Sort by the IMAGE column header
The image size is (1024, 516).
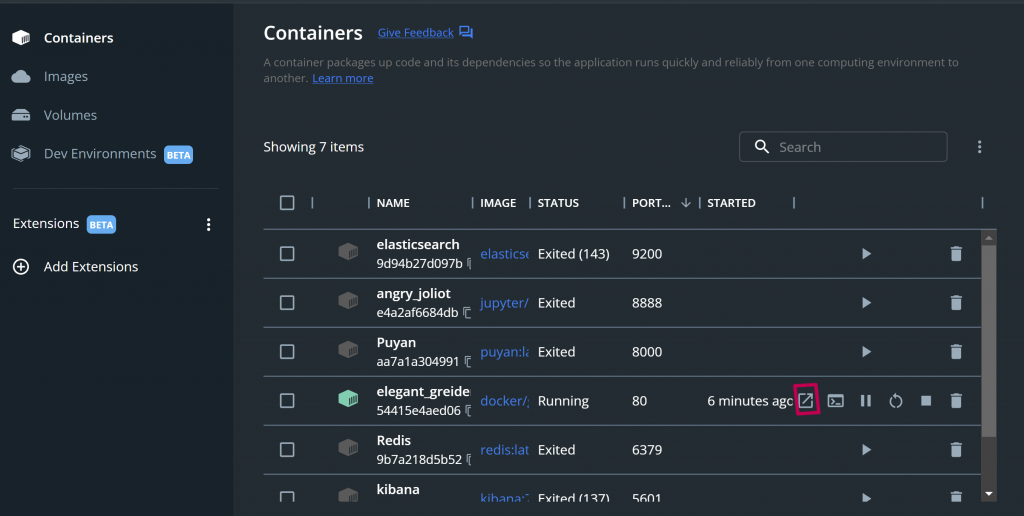[498, 202]
